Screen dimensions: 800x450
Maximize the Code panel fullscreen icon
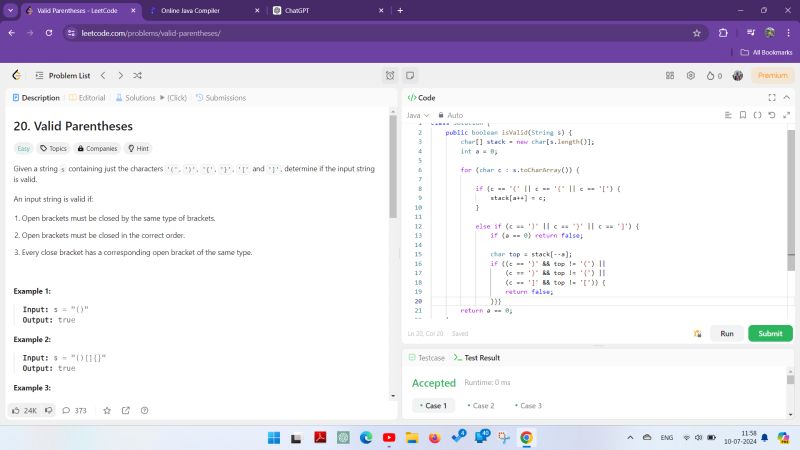(772, 97)
